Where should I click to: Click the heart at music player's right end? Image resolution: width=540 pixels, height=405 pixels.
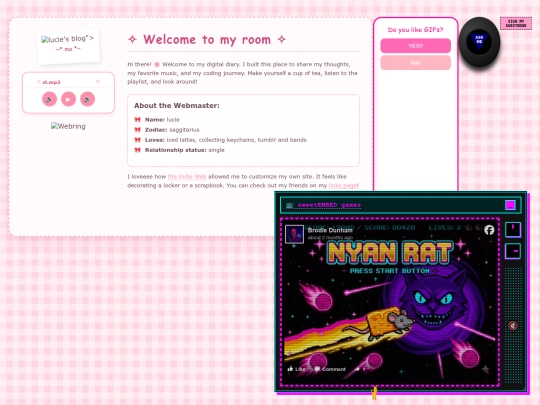(98, 82)
